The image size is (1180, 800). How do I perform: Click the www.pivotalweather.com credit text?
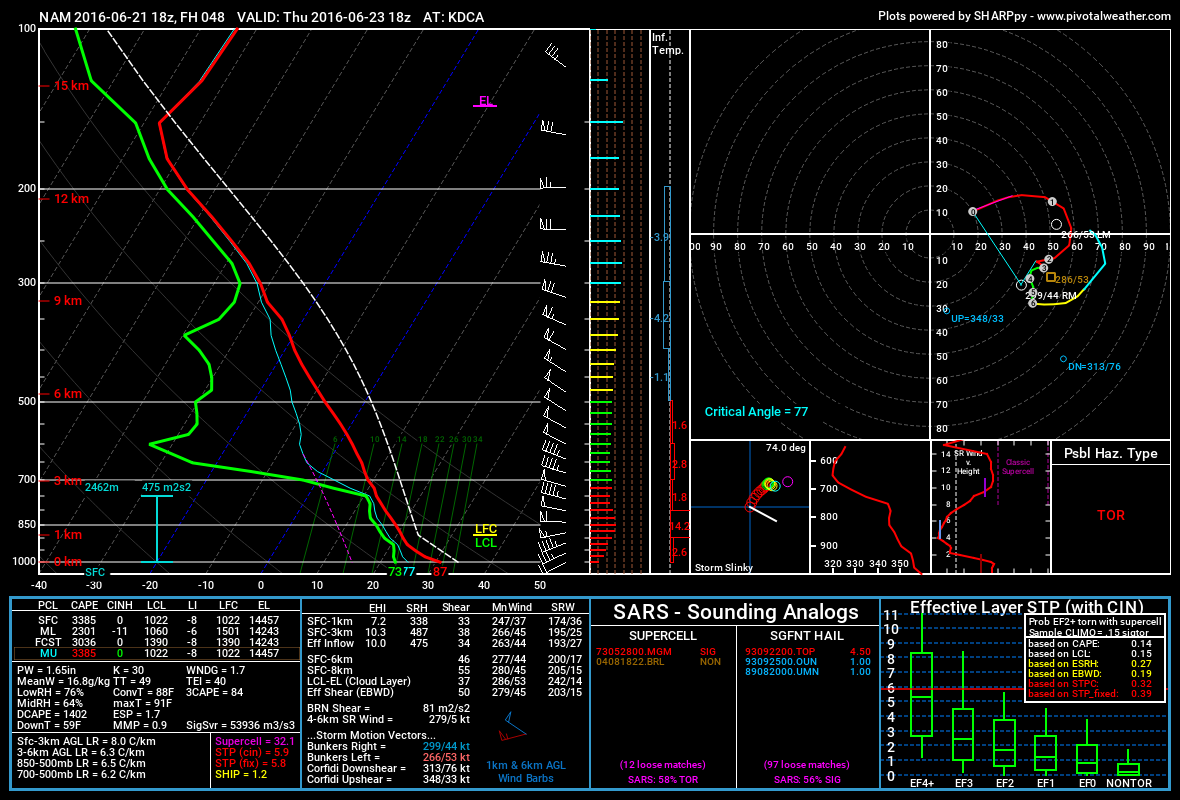point(1104,16)
